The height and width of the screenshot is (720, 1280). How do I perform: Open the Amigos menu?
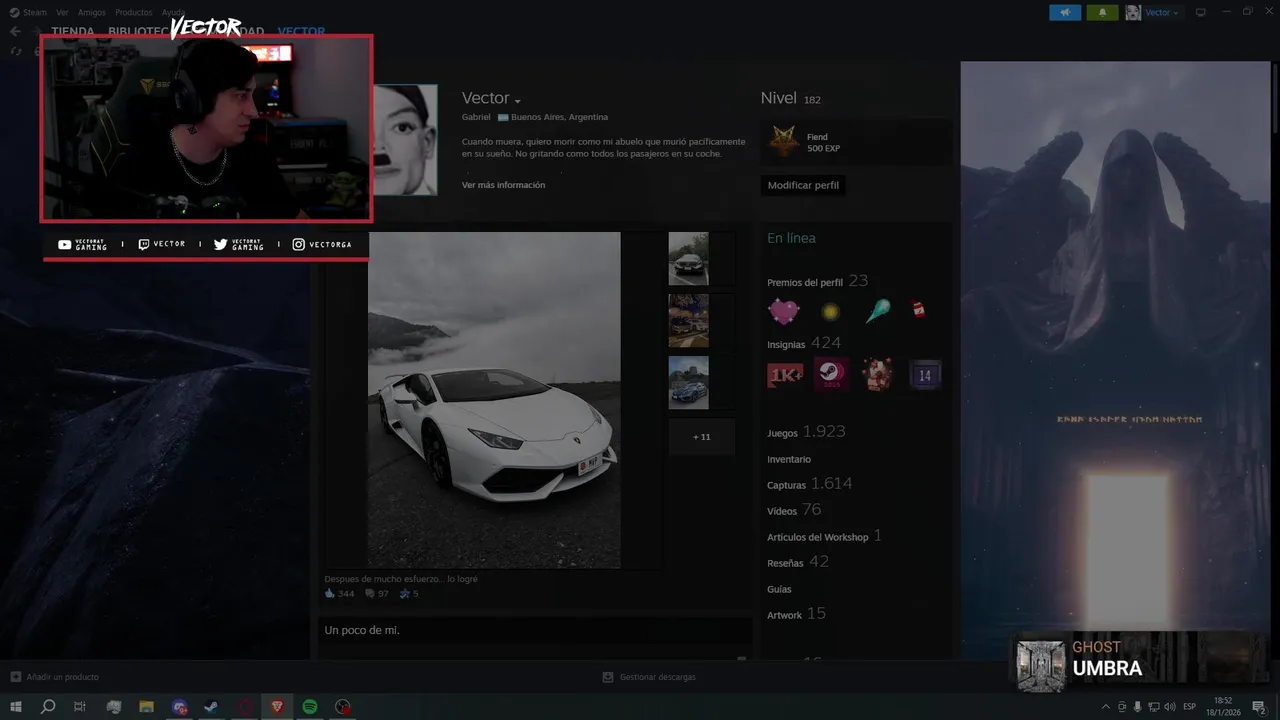(x=92, y=13)
